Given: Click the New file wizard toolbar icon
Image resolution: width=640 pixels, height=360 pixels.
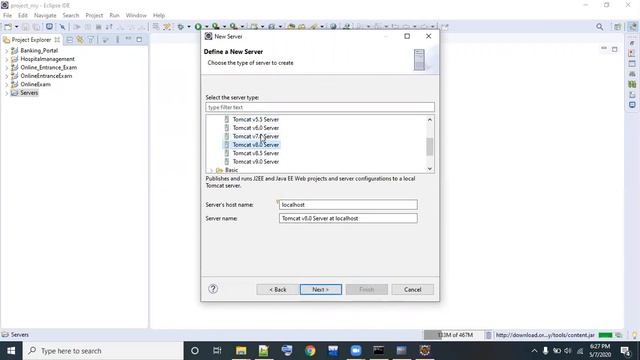Looking at the screenshot, I should [x=8, y=27].
